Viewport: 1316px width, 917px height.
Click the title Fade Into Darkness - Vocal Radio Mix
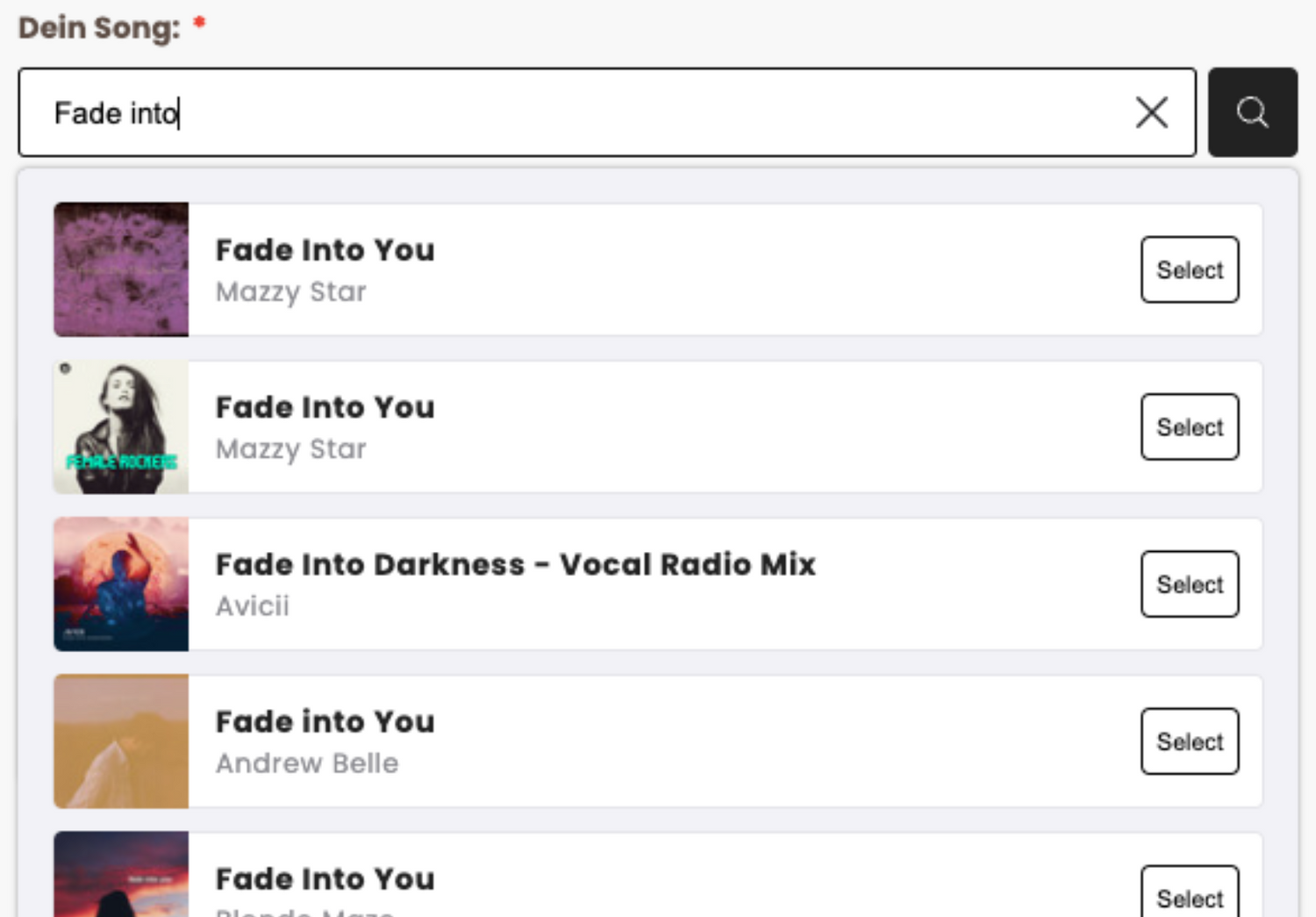coord(515,564)
